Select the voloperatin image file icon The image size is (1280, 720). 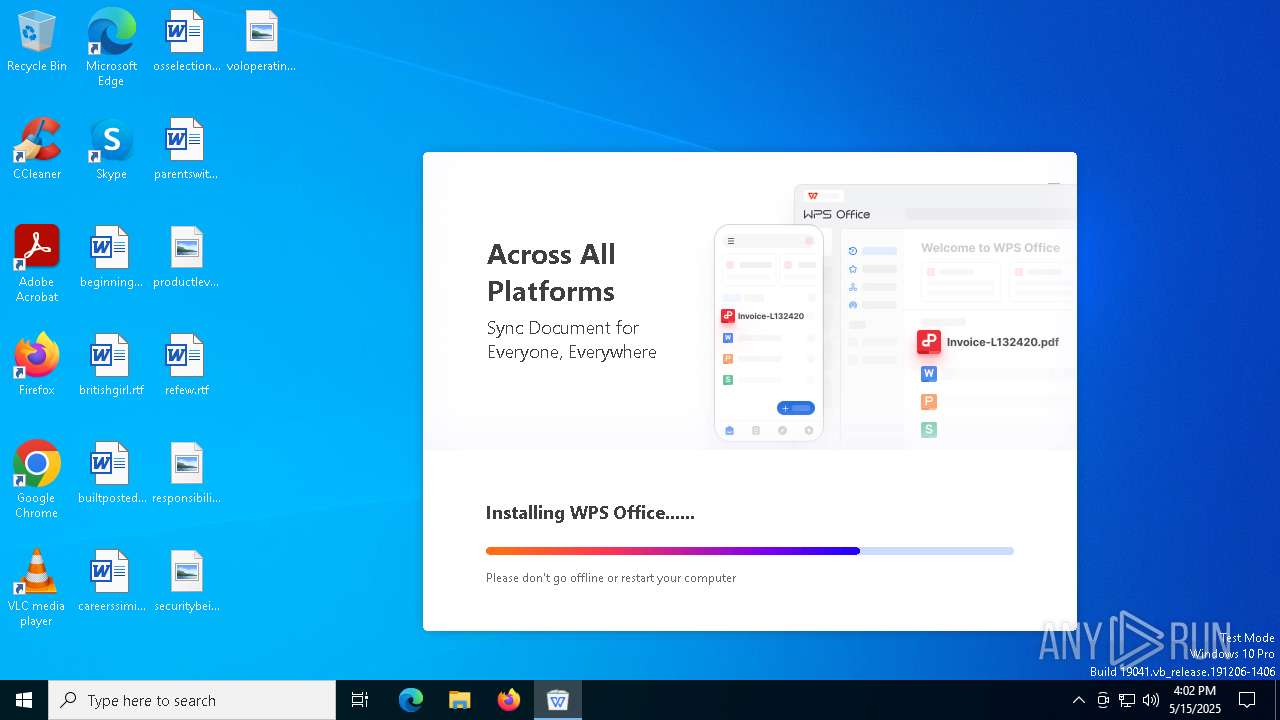[x=261, y=40]
